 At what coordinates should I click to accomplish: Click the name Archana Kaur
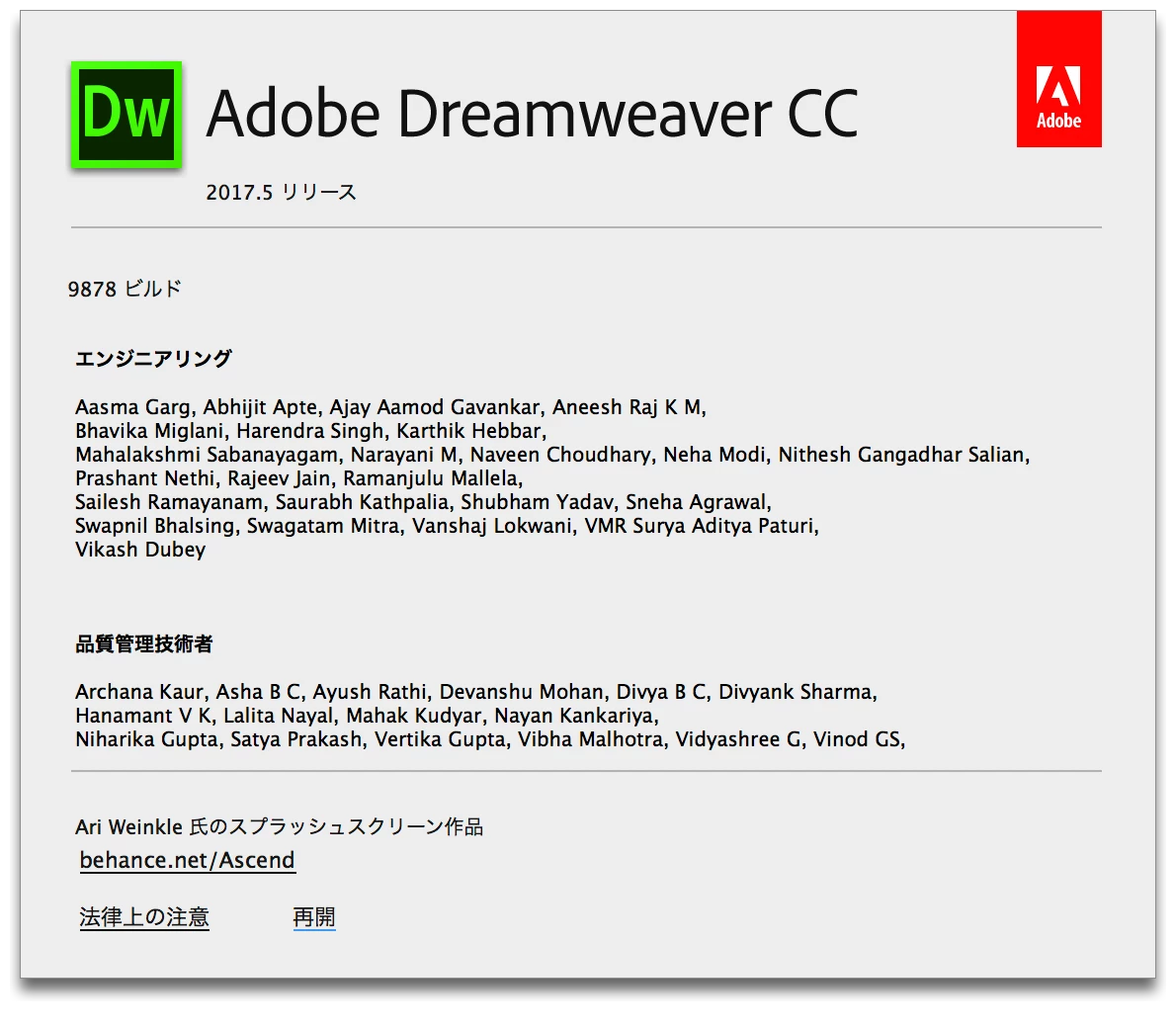pyautogui.click(x=139, y=692)
